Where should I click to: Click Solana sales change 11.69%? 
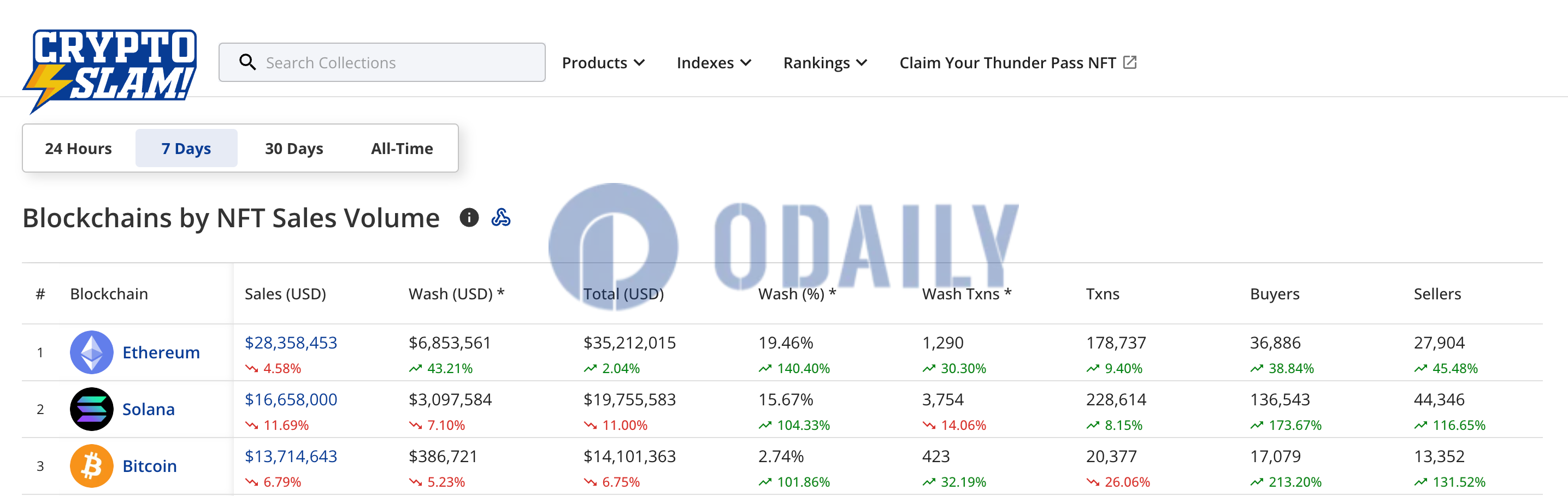pyautogui.click(x=277, y=425)
